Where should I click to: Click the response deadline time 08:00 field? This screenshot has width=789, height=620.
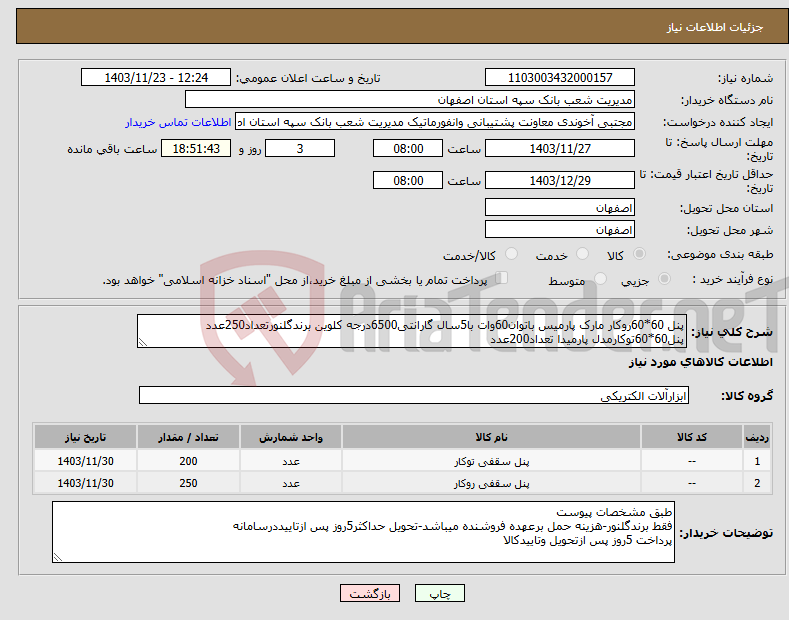tap(408, 148)
